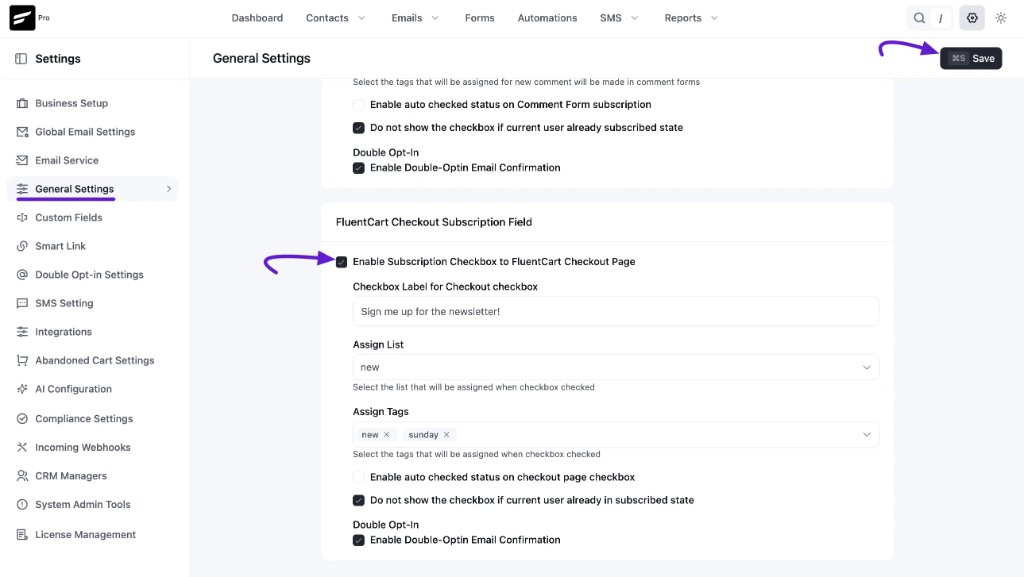Click the System Admin Tools alert icon
This screenshot has width=1024, height=577.
[x=22, y=505]
